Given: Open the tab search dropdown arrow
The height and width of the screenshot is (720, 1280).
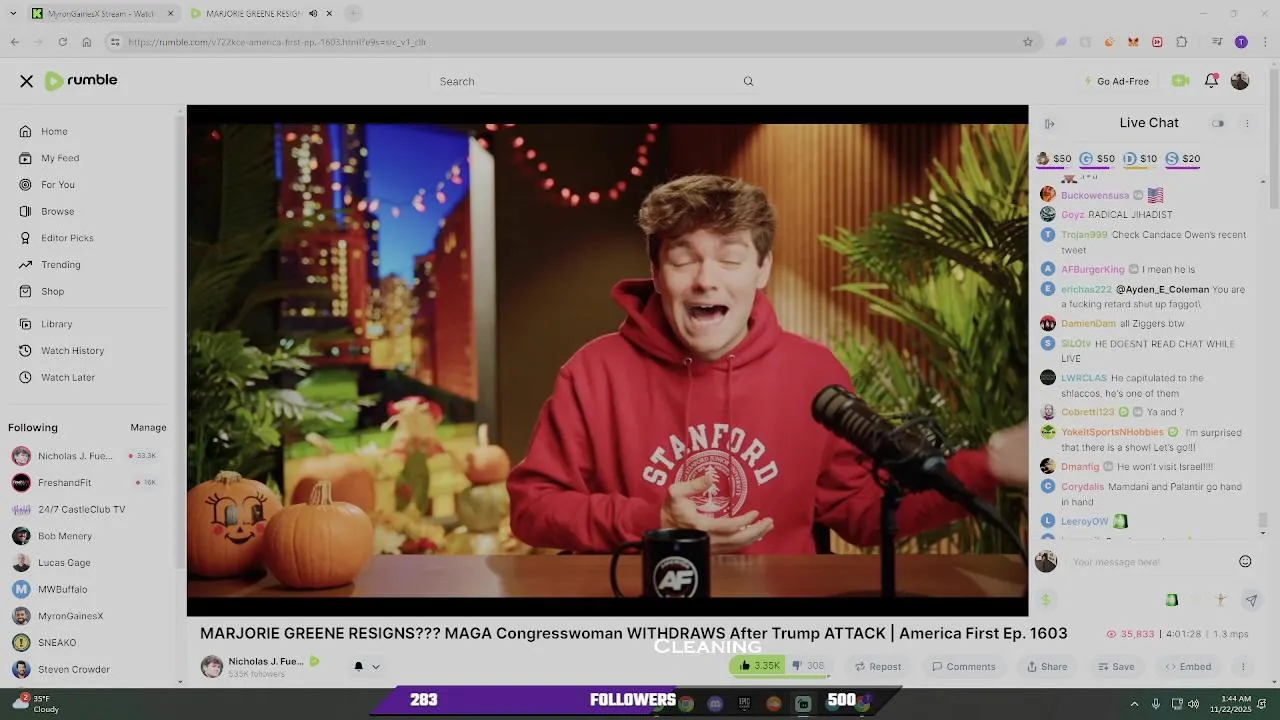Looking at the screenshot, I should tap(14, 13).
